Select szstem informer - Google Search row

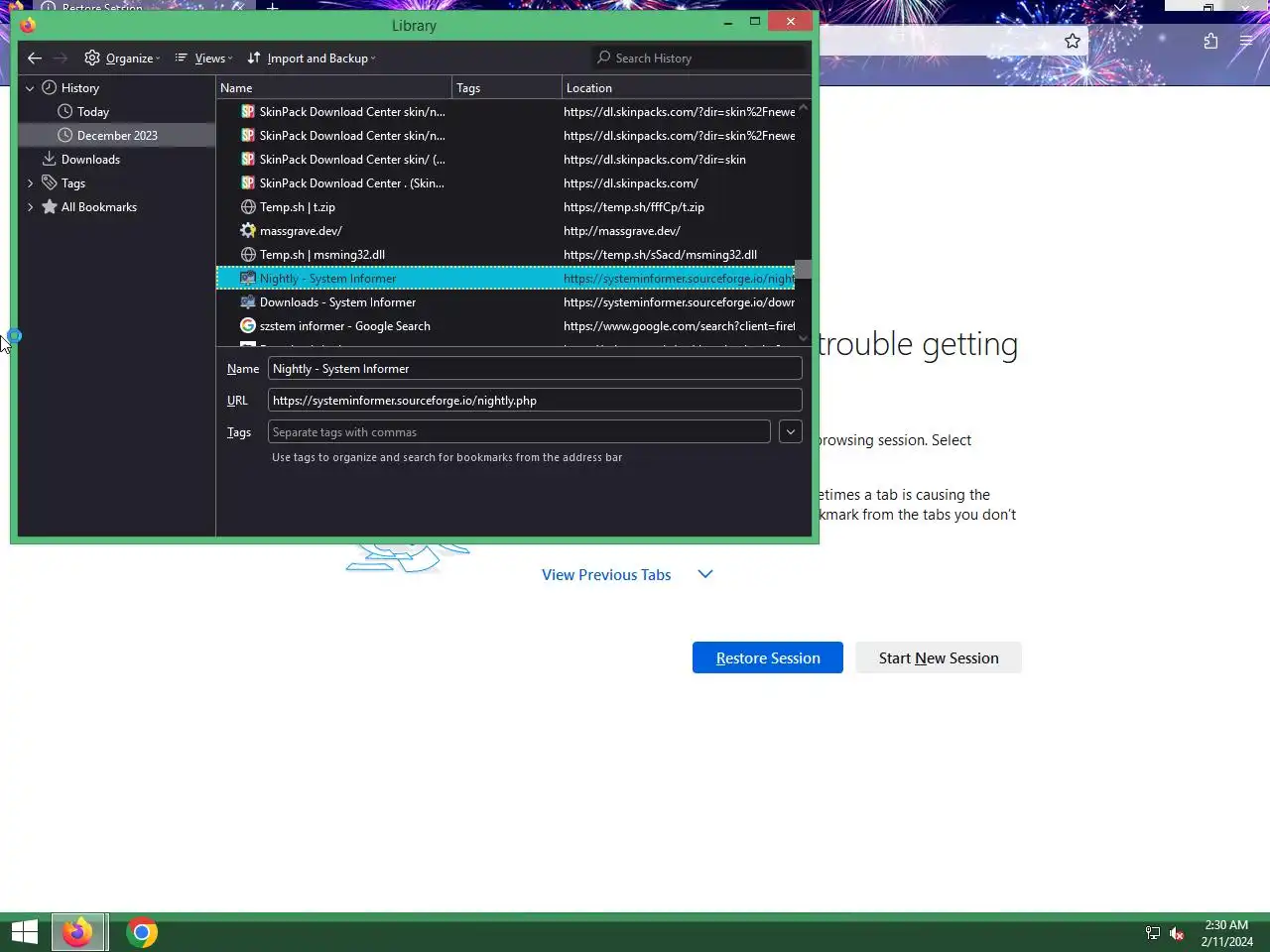(x=506, y=326)
